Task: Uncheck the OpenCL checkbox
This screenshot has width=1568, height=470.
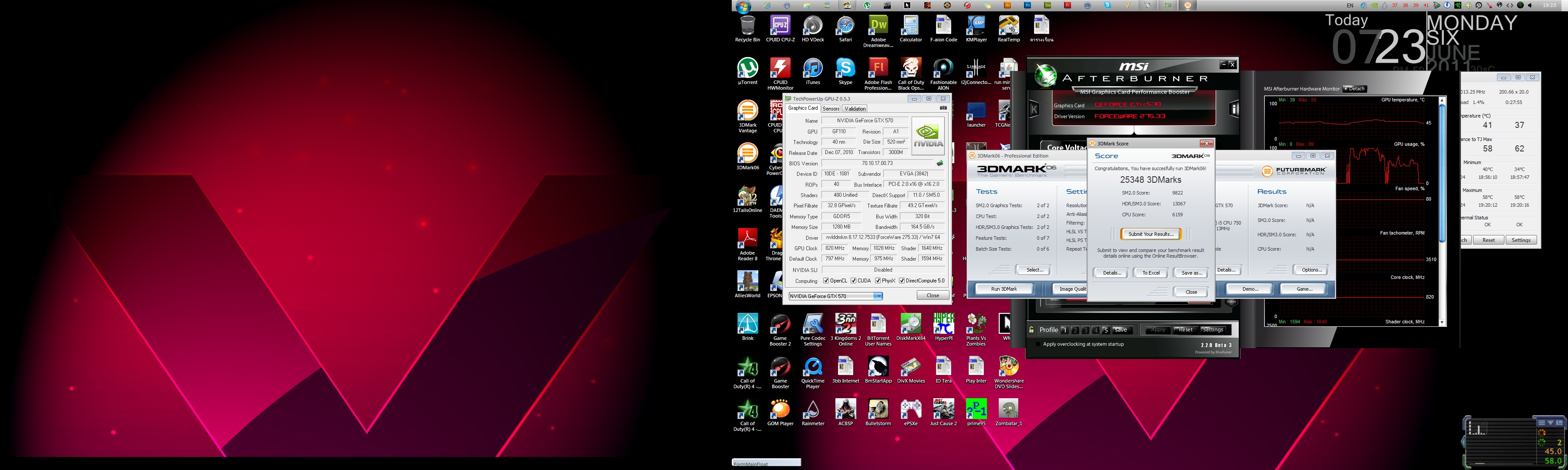Action: (x=826, y=281)
